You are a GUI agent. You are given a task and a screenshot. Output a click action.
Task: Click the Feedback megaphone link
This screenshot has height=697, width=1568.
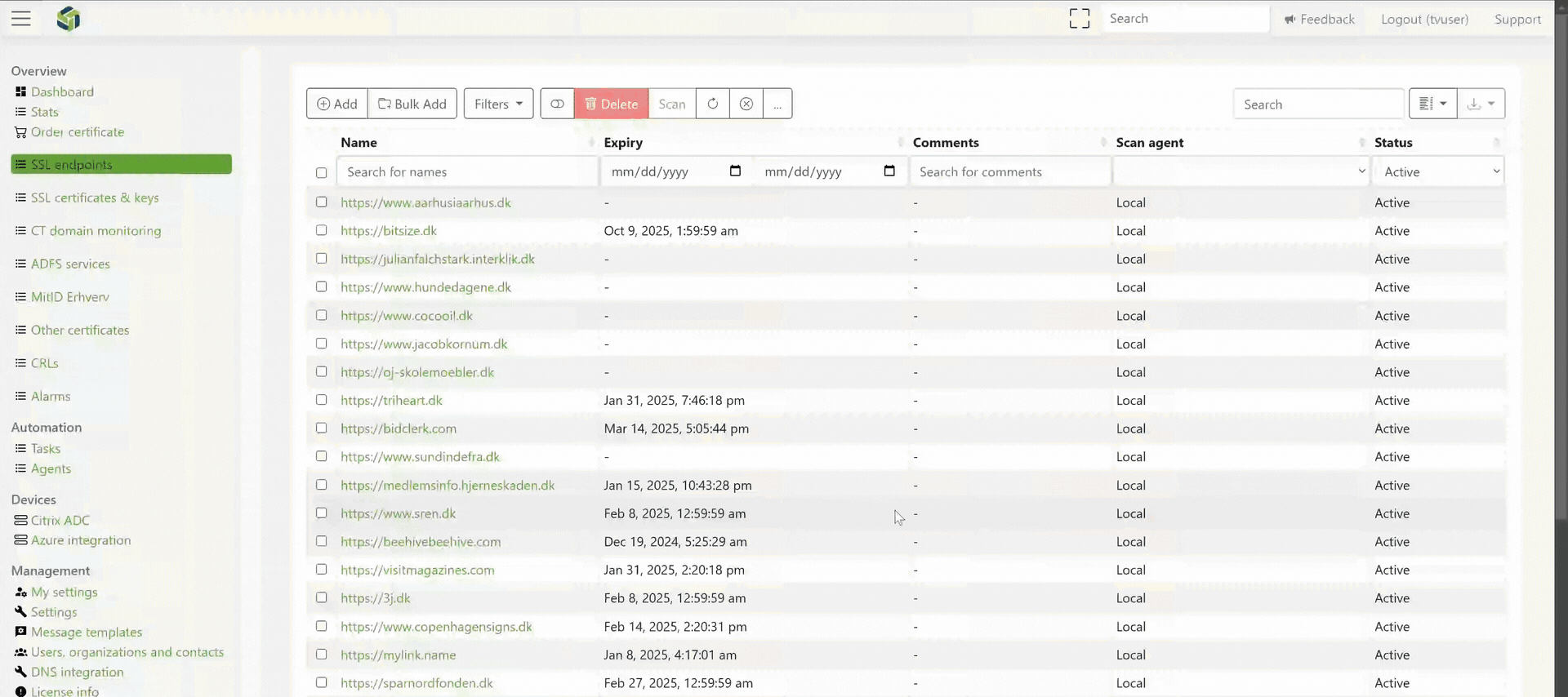(1319, 20)
